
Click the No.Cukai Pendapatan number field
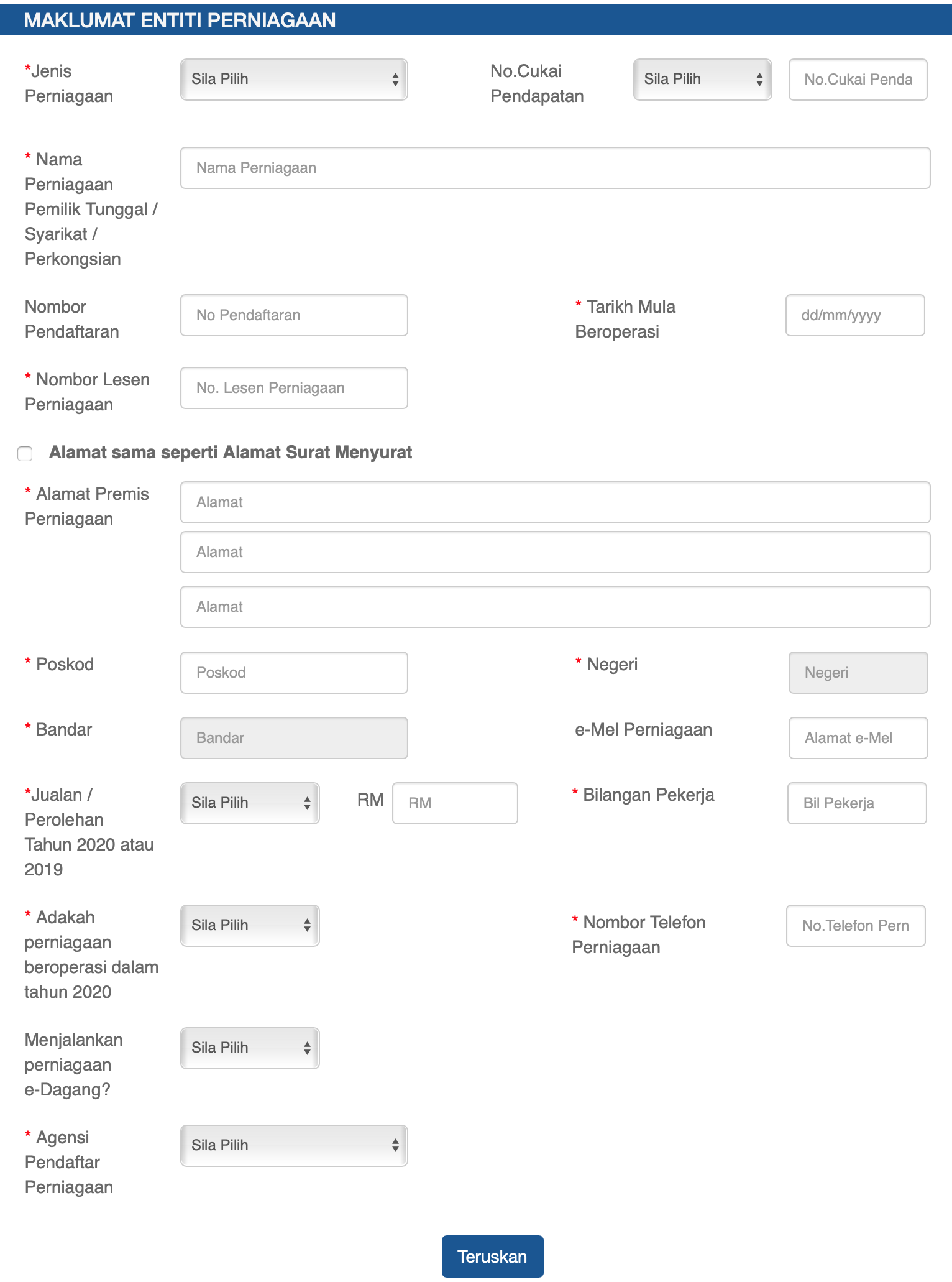coord(858,80)
